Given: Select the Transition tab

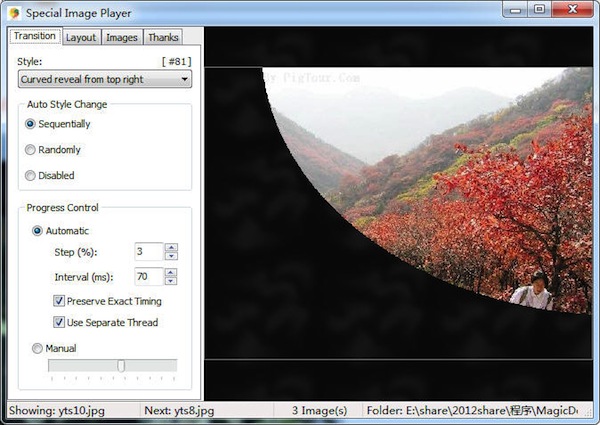Looking at the screenshot, I should point(34,37).
